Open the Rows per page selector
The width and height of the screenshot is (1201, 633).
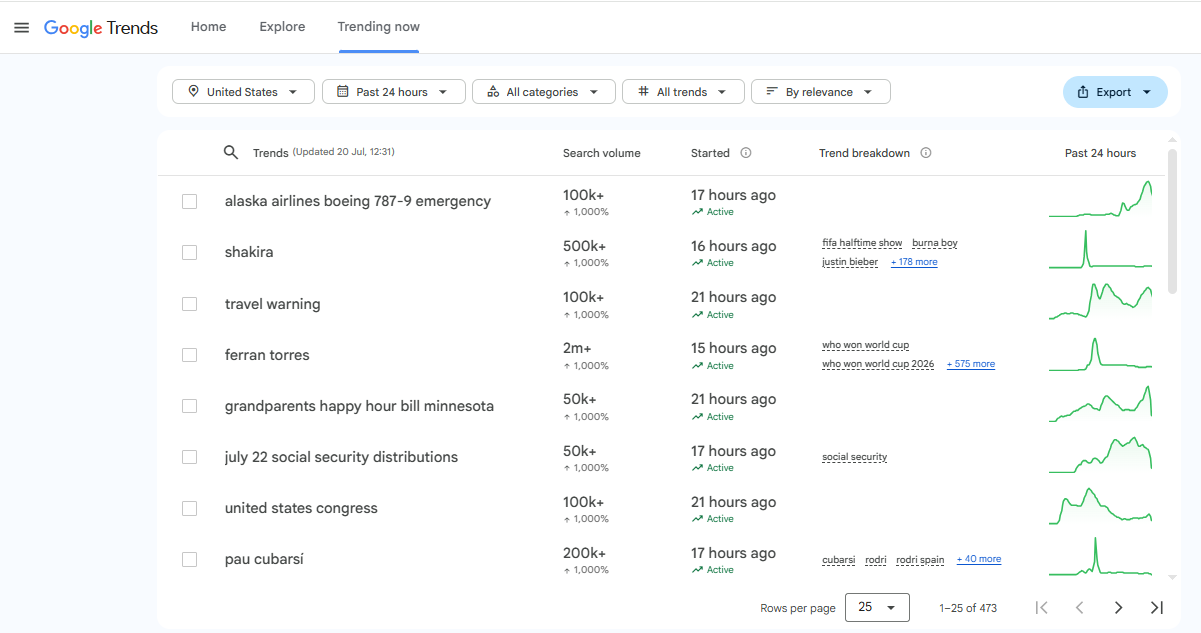point(877,607)
